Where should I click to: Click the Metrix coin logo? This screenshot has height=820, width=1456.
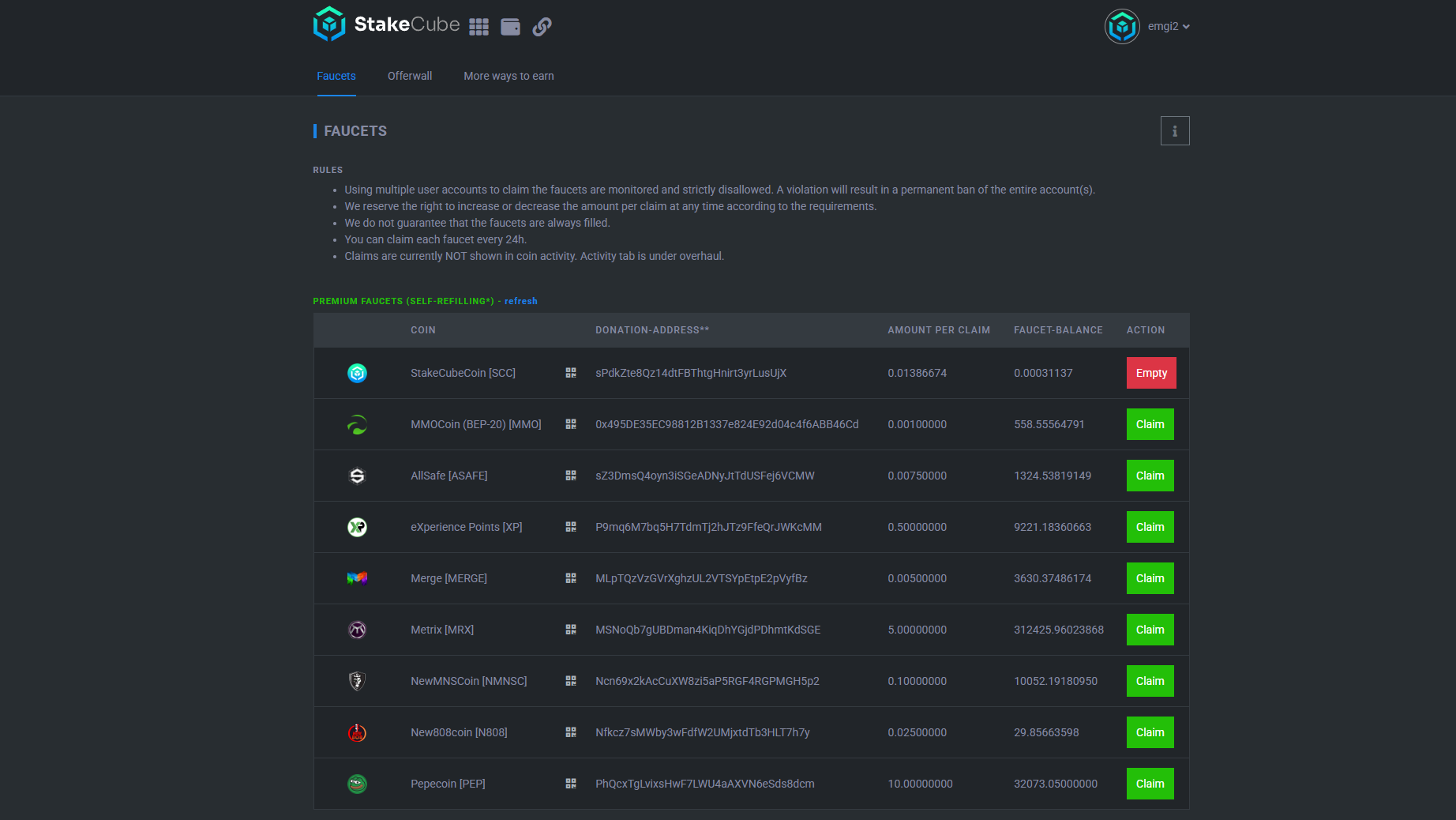(357, 630)
